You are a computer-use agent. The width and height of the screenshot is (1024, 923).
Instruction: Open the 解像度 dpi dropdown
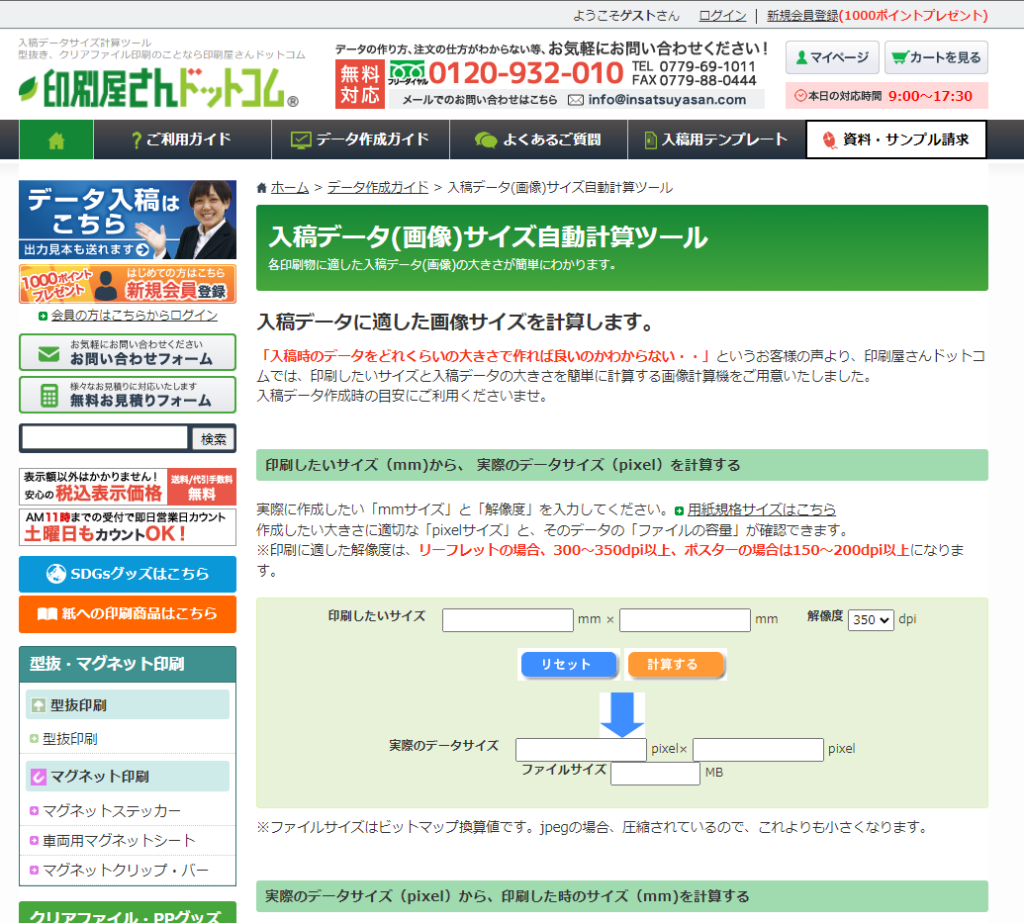pyautogui.click(x=870, y=620)
